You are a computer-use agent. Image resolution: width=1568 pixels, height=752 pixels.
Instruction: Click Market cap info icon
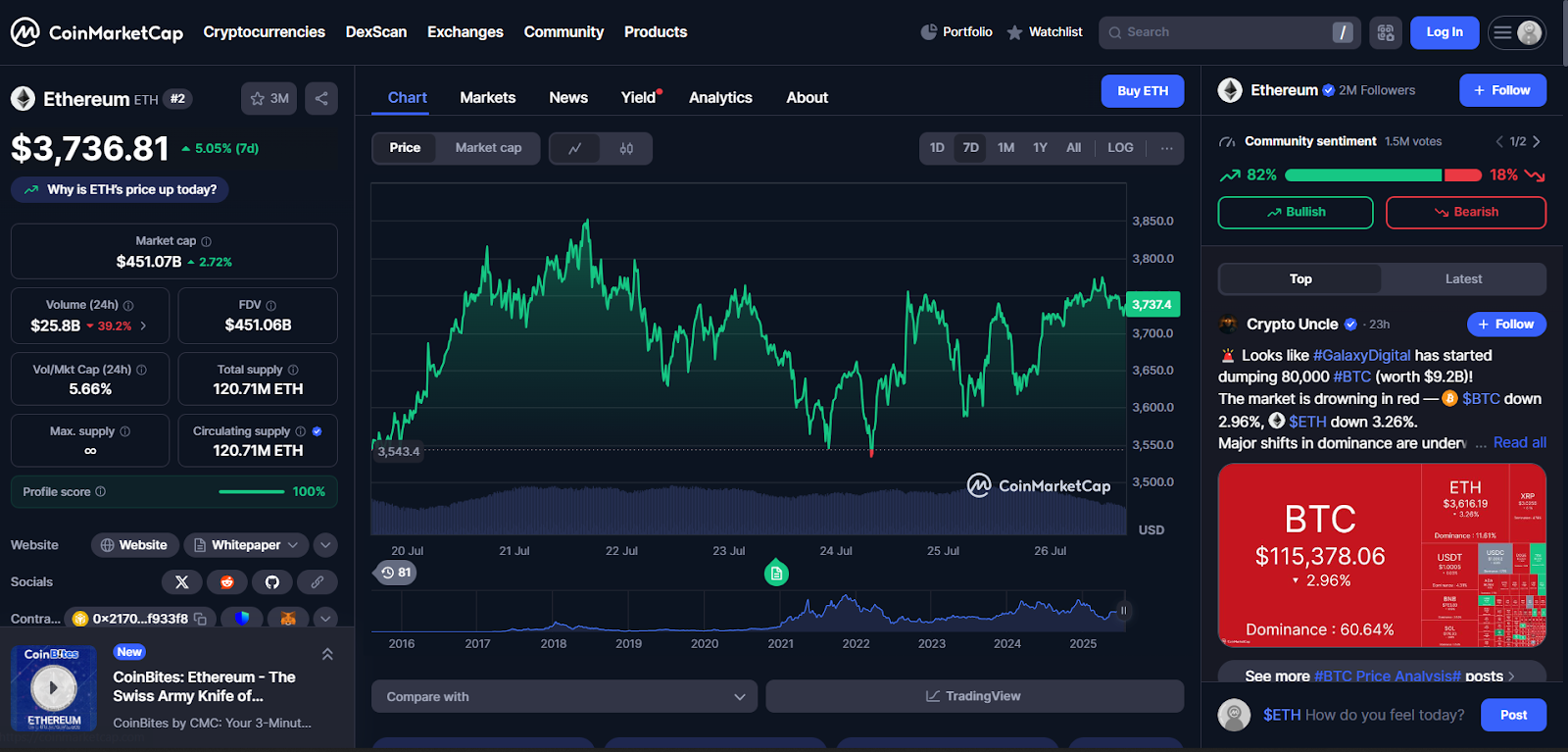(x=206, y=241)
